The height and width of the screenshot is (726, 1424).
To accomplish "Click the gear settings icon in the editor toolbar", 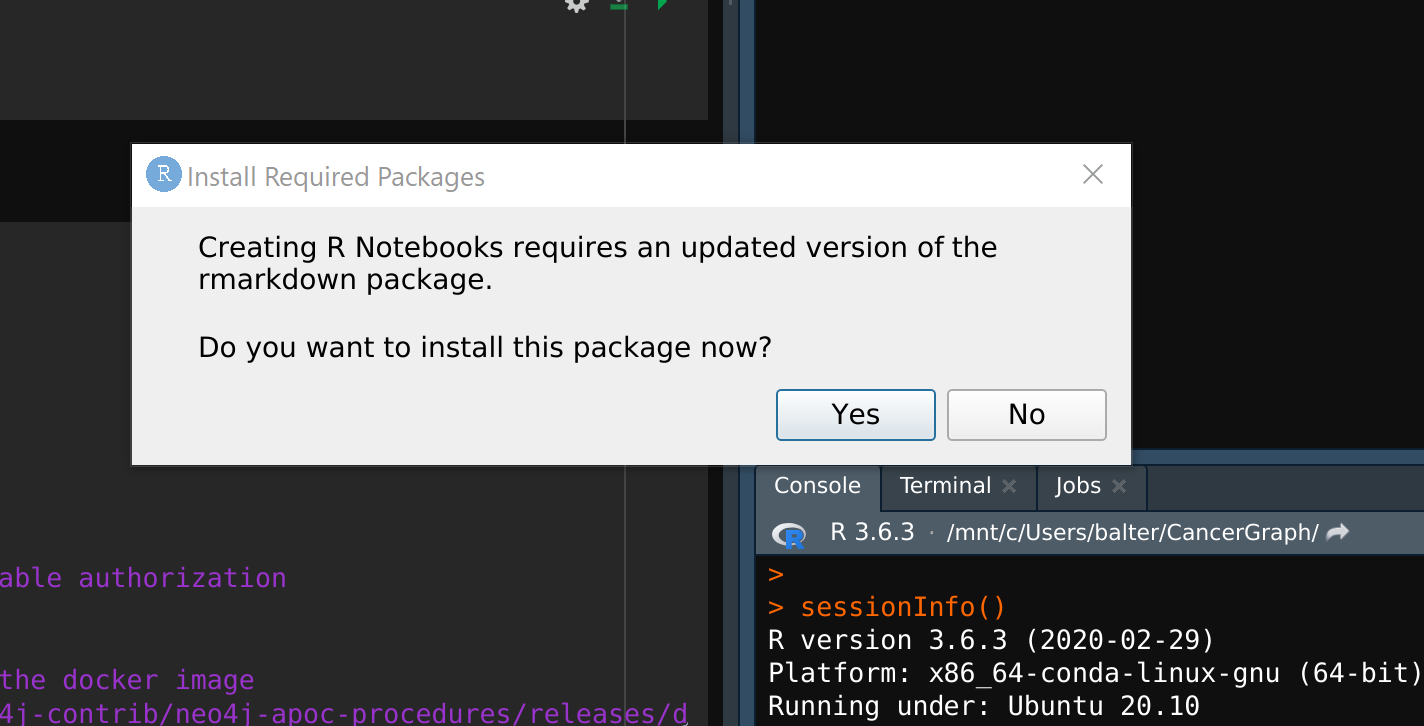I will pos(575,6).
